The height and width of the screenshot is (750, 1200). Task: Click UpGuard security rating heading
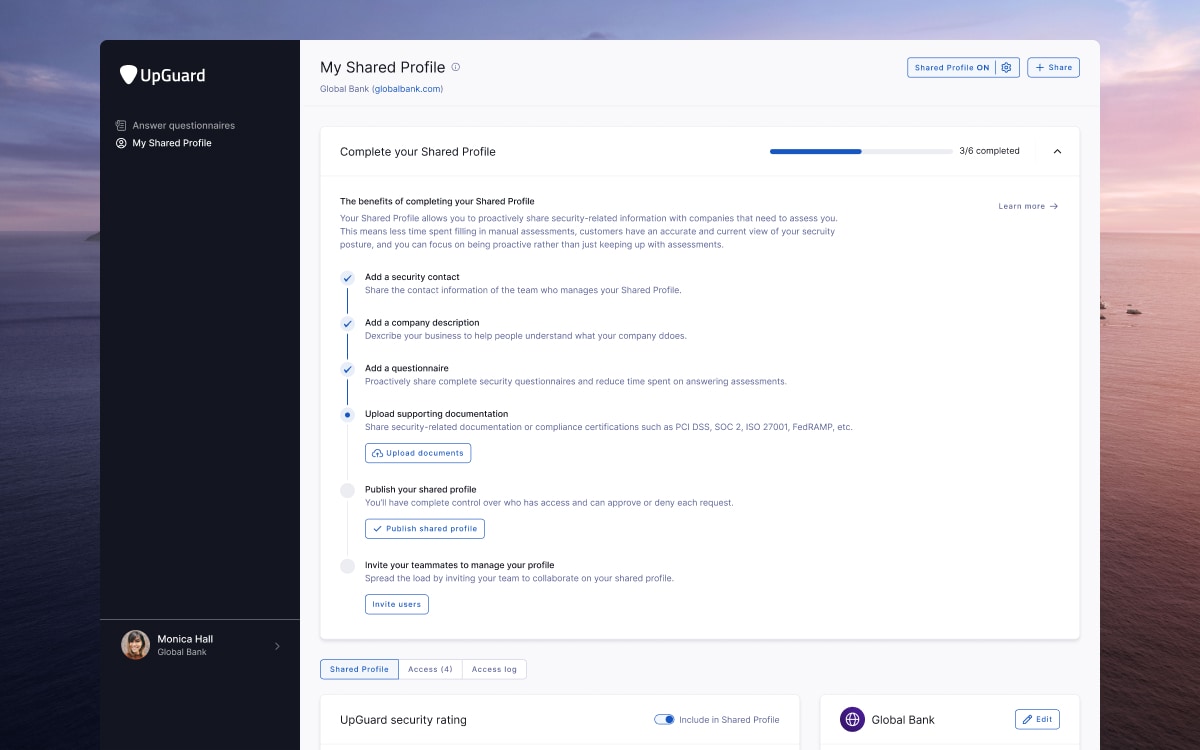(403, 720)
